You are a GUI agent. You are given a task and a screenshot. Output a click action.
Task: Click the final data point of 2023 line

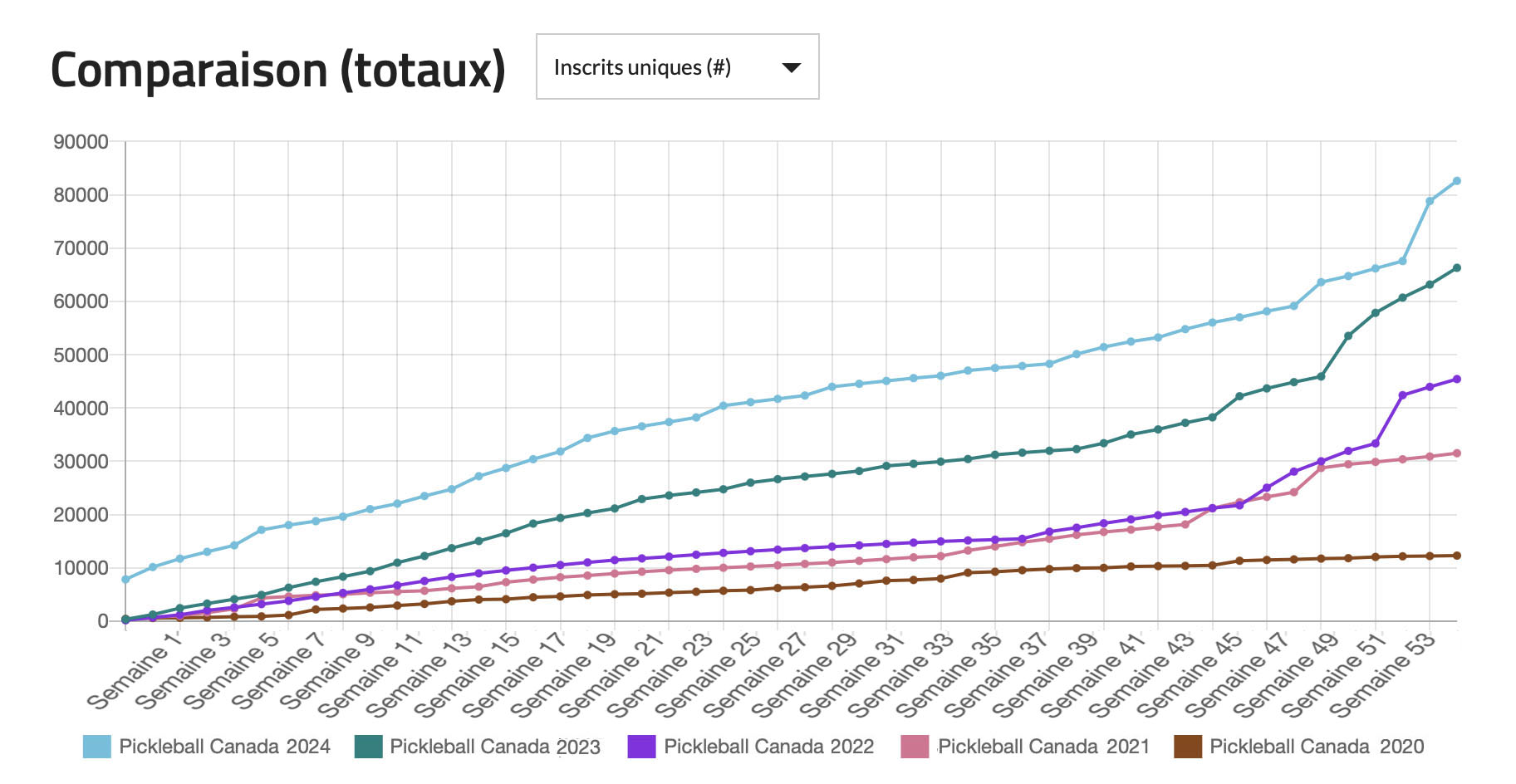pyautogui.click(x=1456, y=268)
